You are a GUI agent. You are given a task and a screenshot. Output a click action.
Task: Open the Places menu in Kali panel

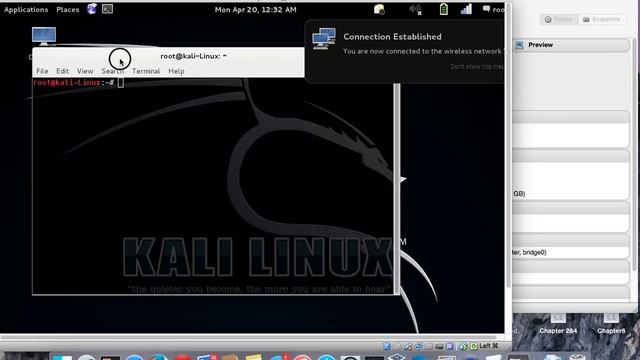pos(68,9)
